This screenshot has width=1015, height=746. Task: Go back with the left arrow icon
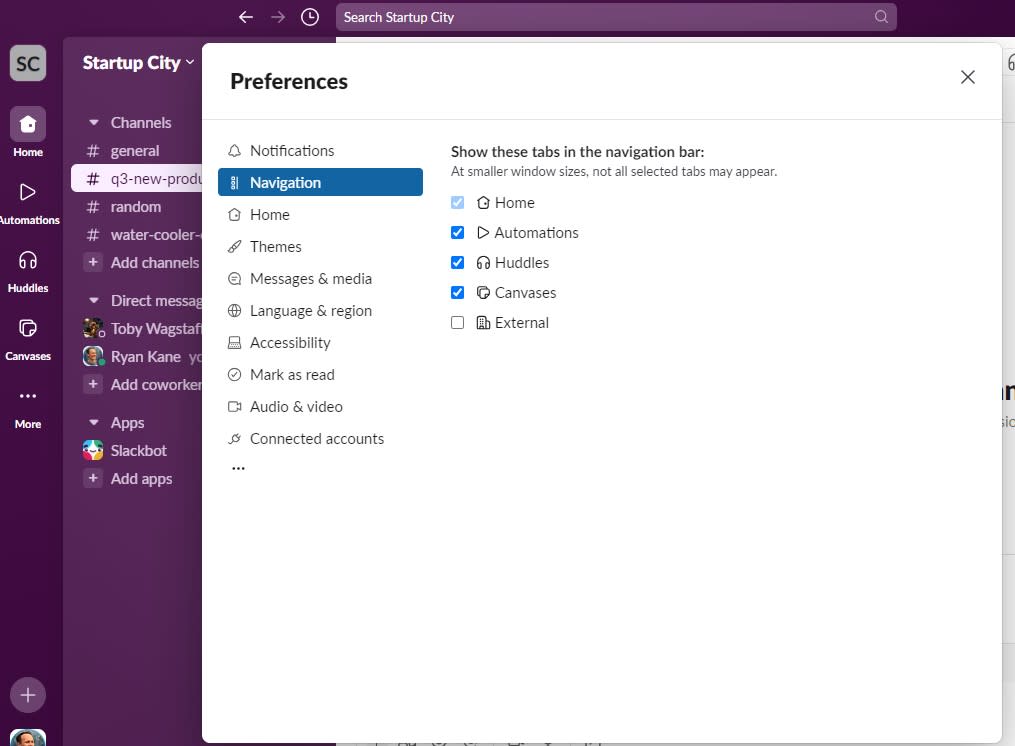pyautogui.click(x=245, y=17)
